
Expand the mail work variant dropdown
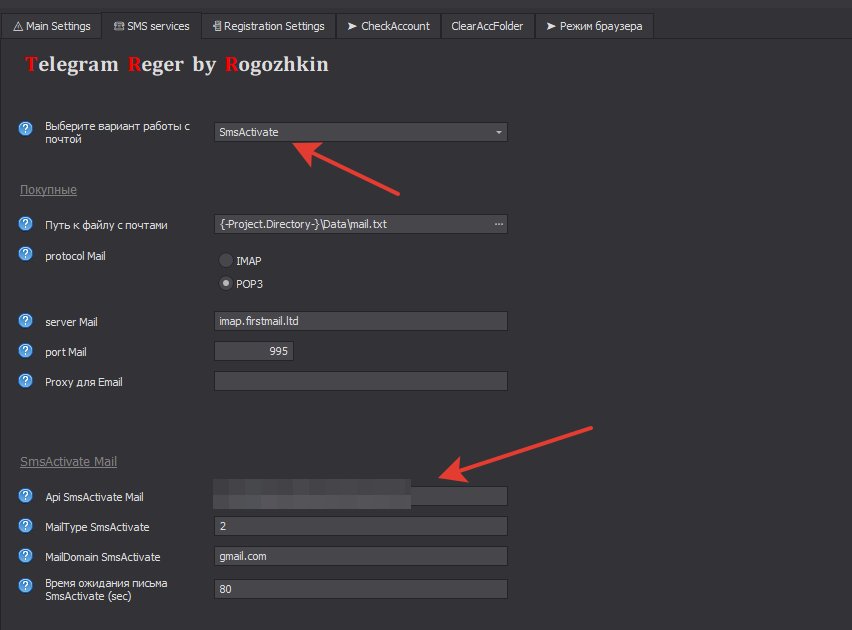(499, 132)
